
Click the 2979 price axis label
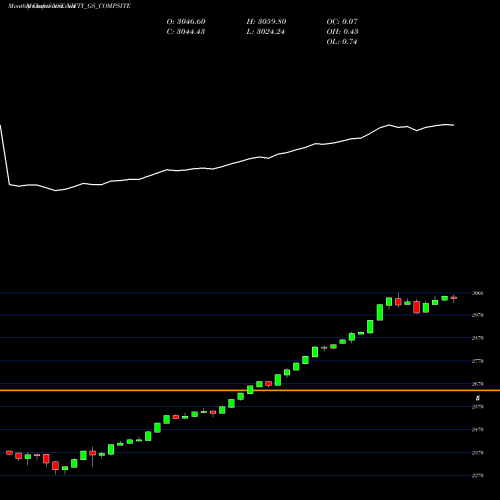(x=478, y=315)
